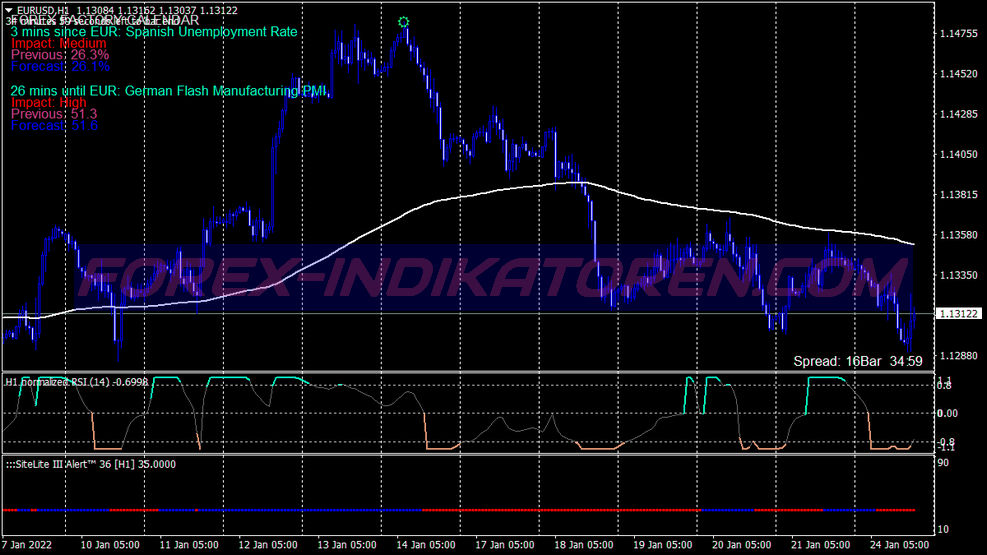The image size is (987, 555).
Task: Click the 1.14285 price axis label
Action: coord(959,114)
